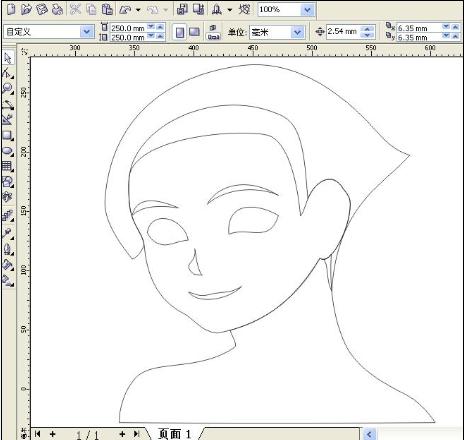Add a page after with right plus

[122, 433]
